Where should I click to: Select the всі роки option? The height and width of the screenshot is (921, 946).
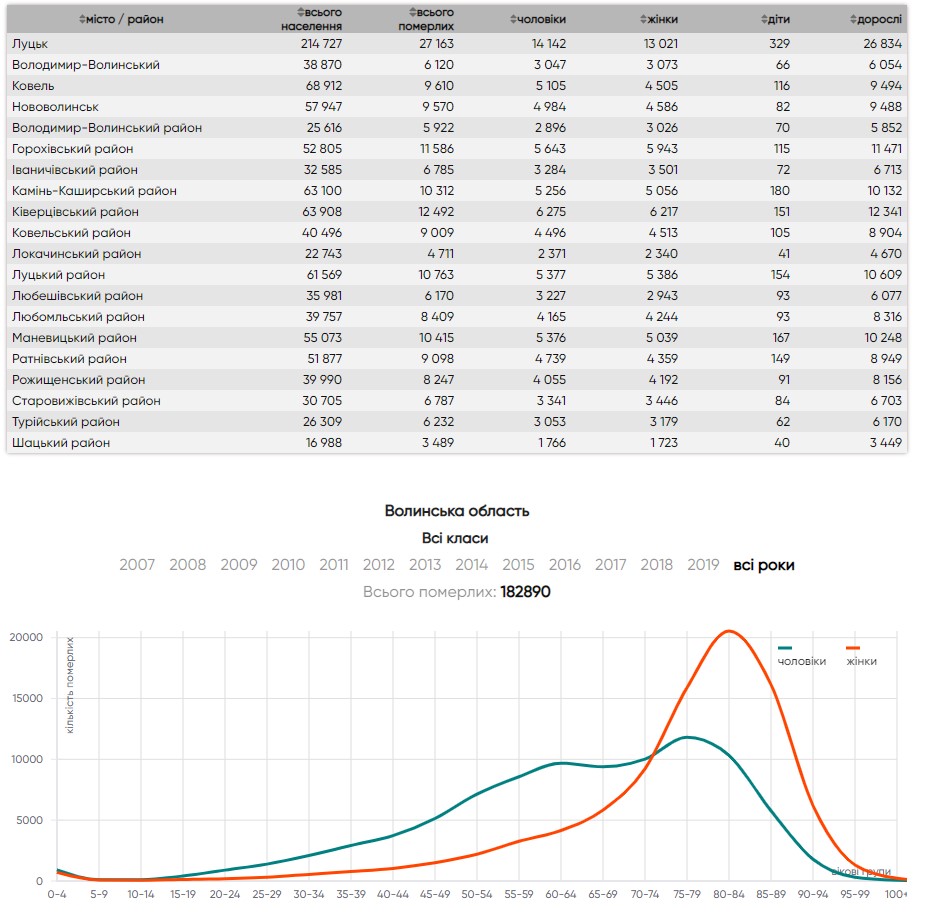coord(764,565)
